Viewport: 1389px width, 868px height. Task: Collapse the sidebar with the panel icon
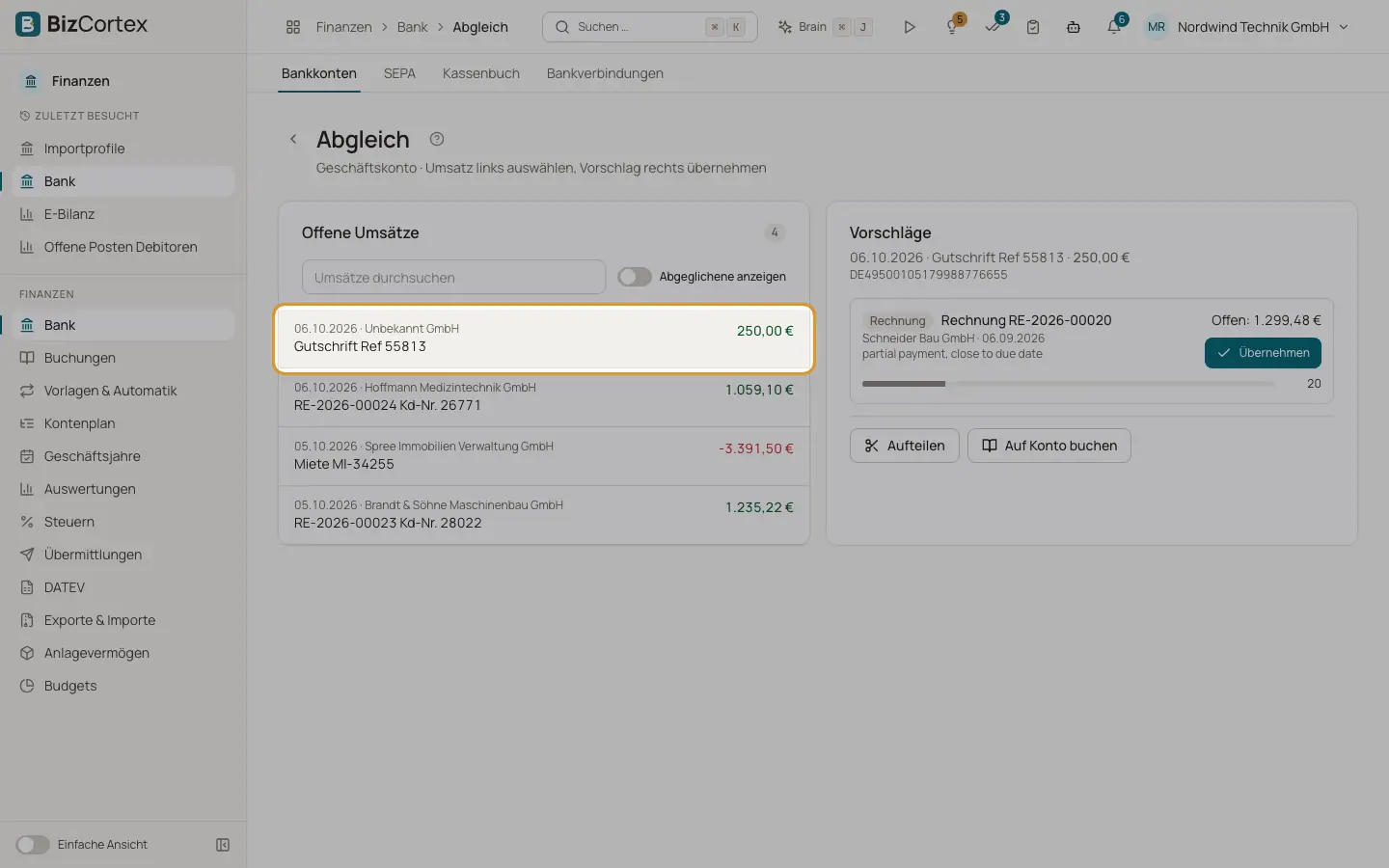tap(223, 845)
